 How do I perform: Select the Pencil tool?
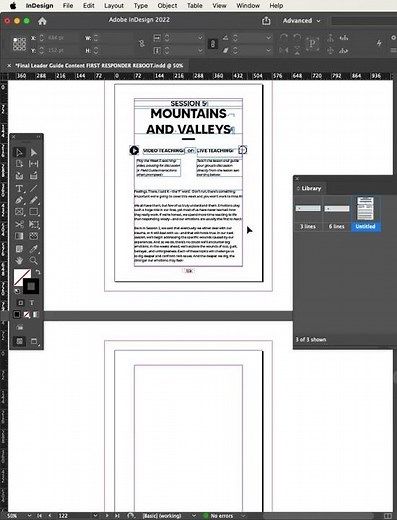[34, 200]
